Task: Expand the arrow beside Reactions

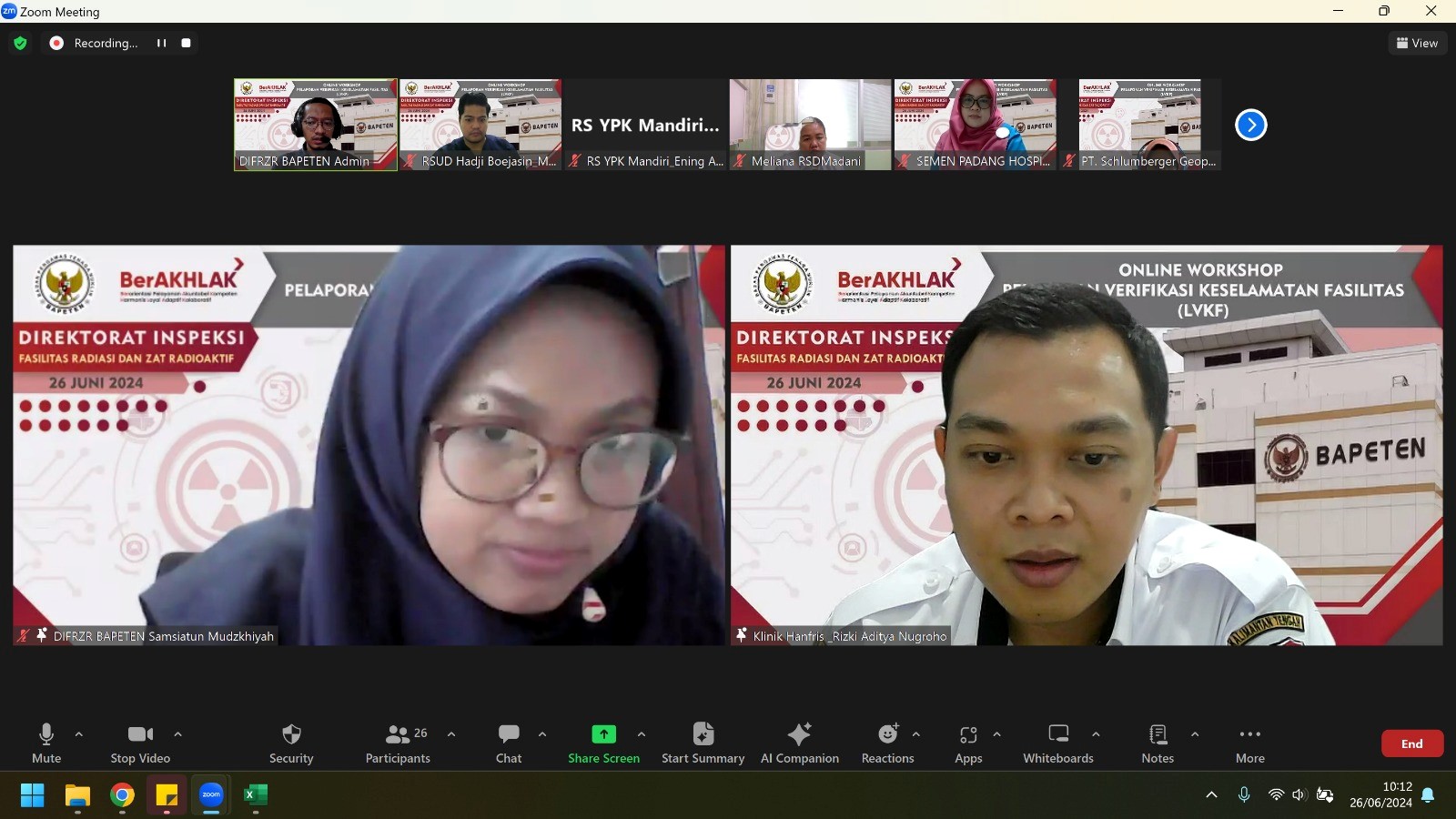Action: (x=916, y=734)
